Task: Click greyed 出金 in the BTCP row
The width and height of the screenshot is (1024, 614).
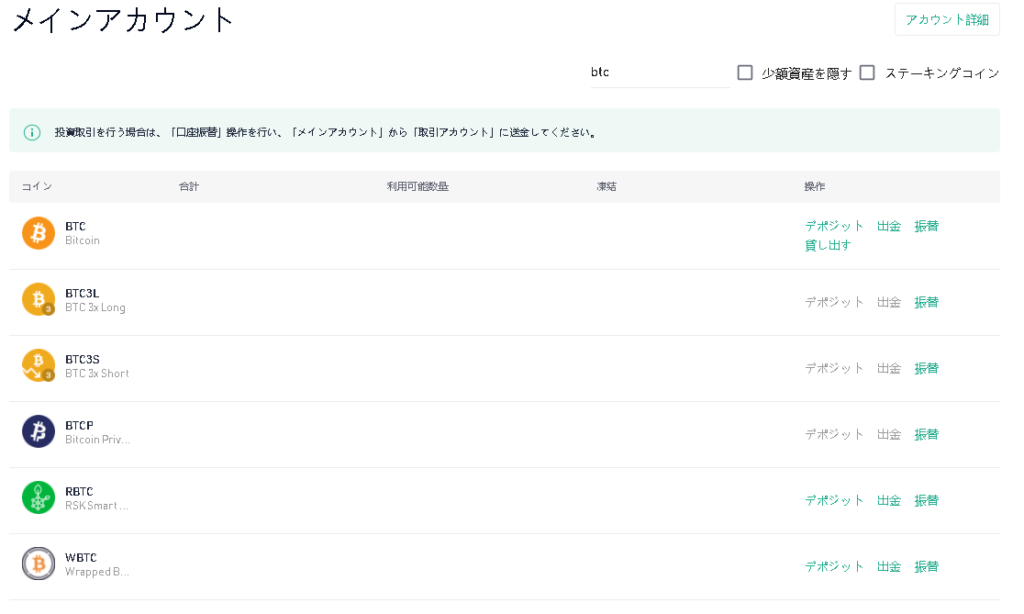Action: click(x=889, y=434)
